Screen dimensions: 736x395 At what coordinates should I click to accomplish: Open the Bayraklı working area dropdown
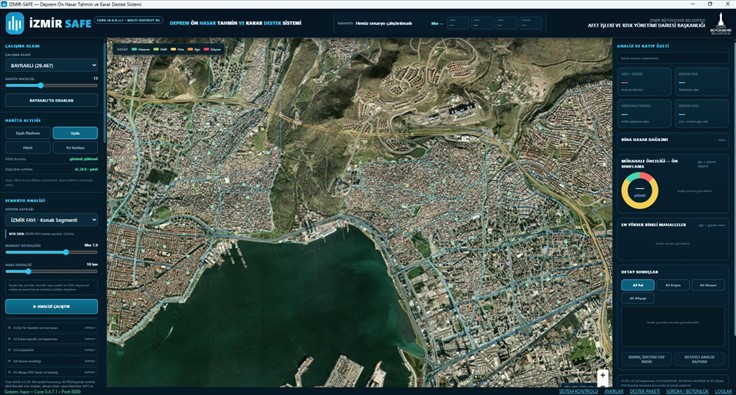point(52,65)
